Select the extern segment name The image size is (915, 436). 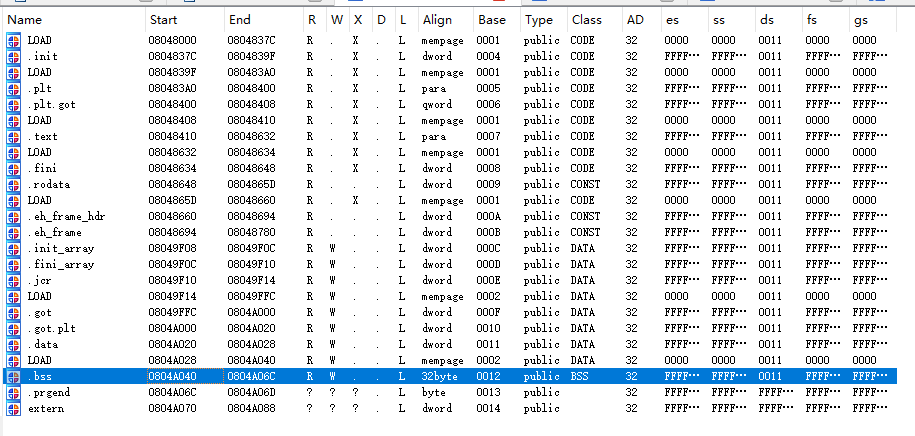(x=46, y=409)
